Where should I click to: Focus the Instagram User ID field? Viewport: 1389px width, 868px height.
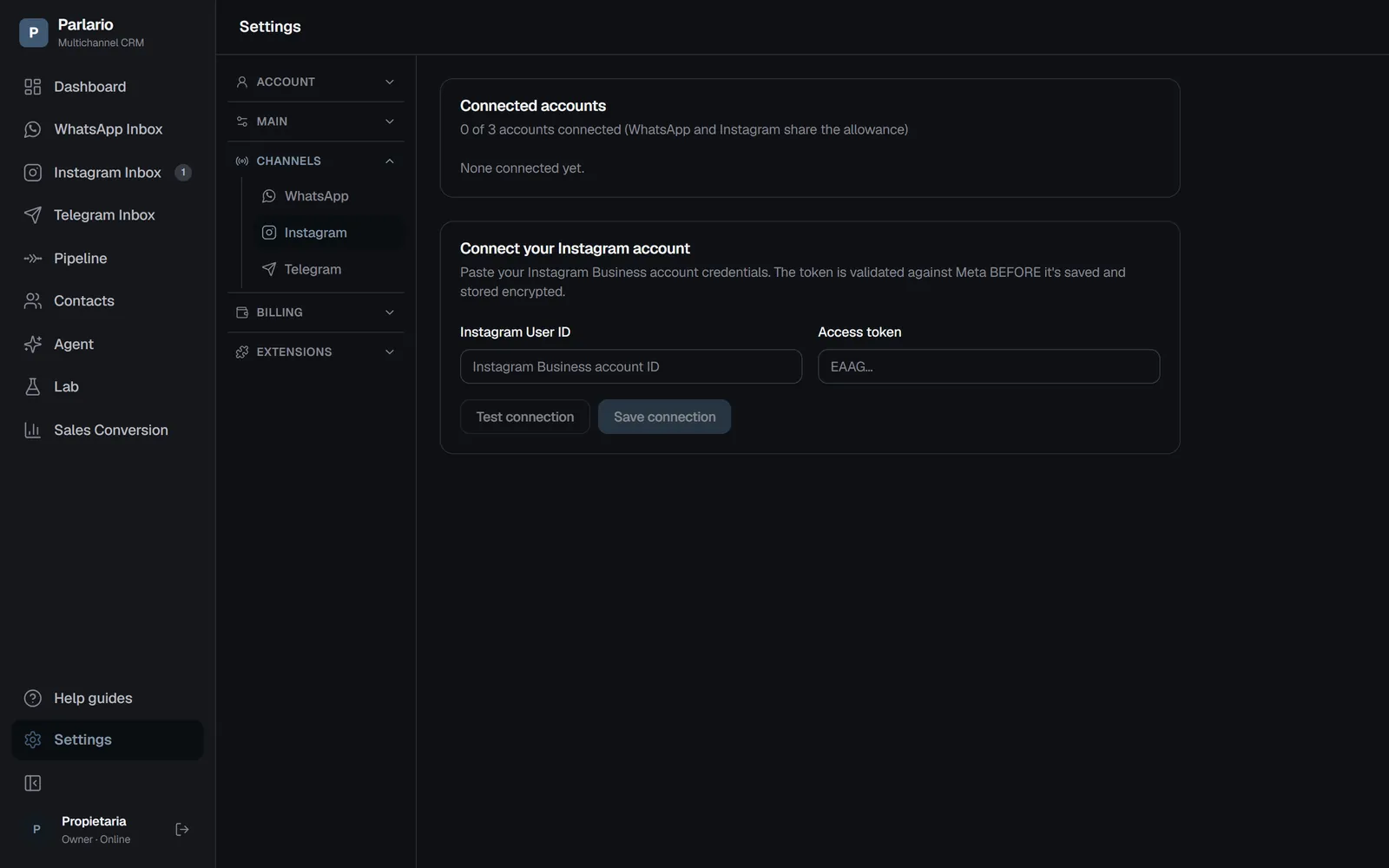pos(631,366)
